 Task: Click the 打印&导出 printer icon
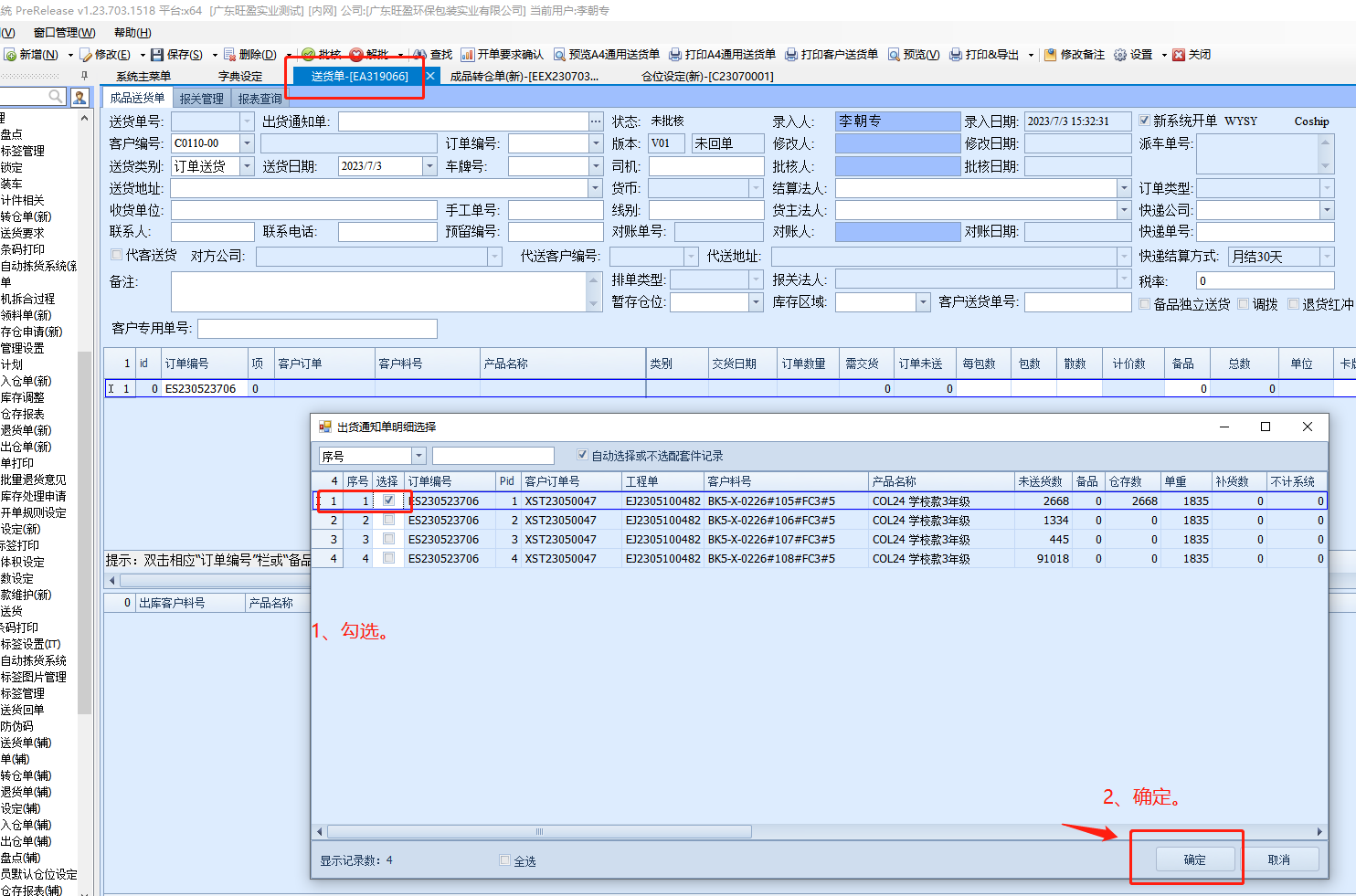coord(956,55)
